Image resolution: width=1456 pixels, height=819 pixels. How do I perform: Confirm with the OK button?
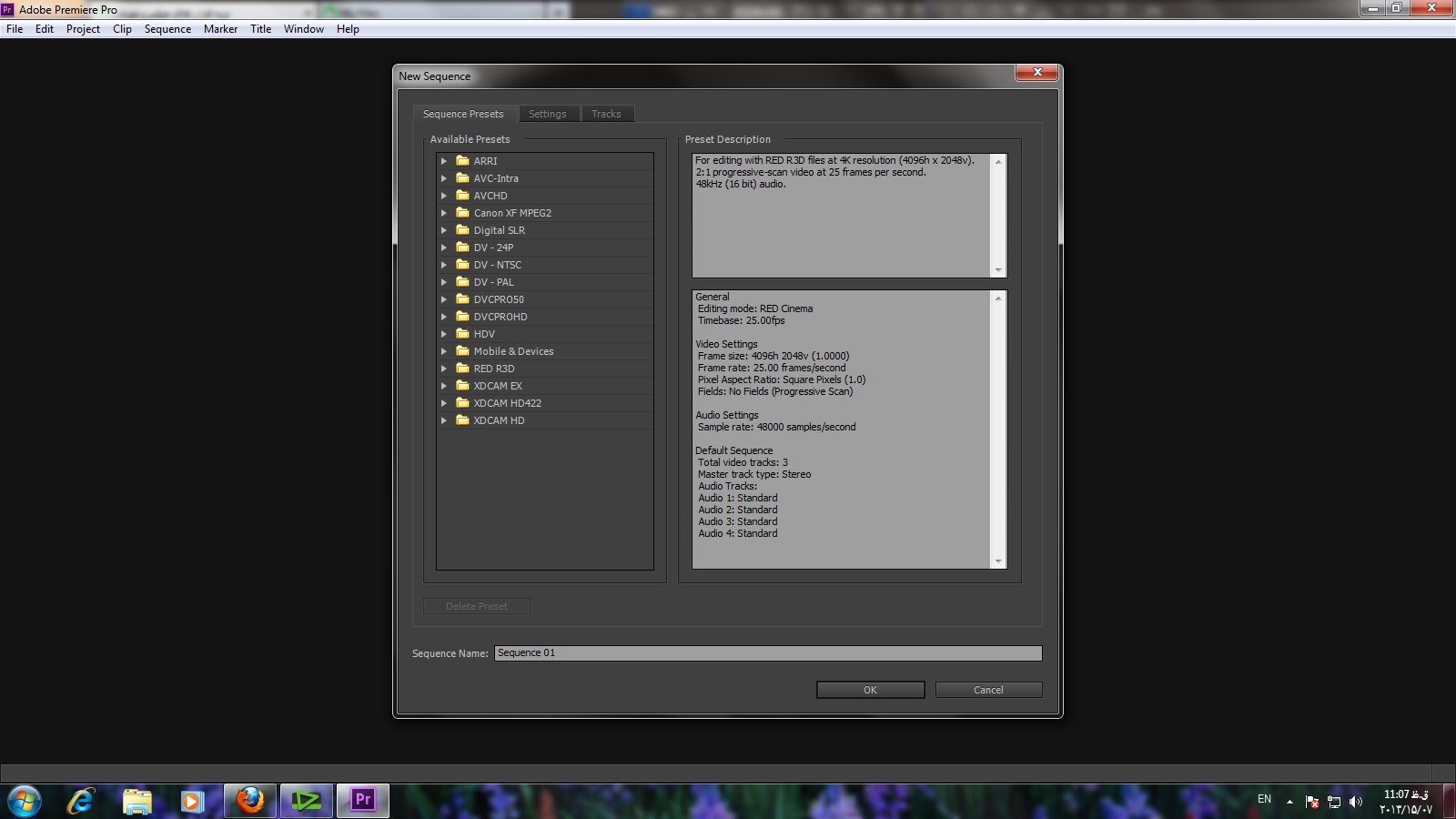coord(870,690)
